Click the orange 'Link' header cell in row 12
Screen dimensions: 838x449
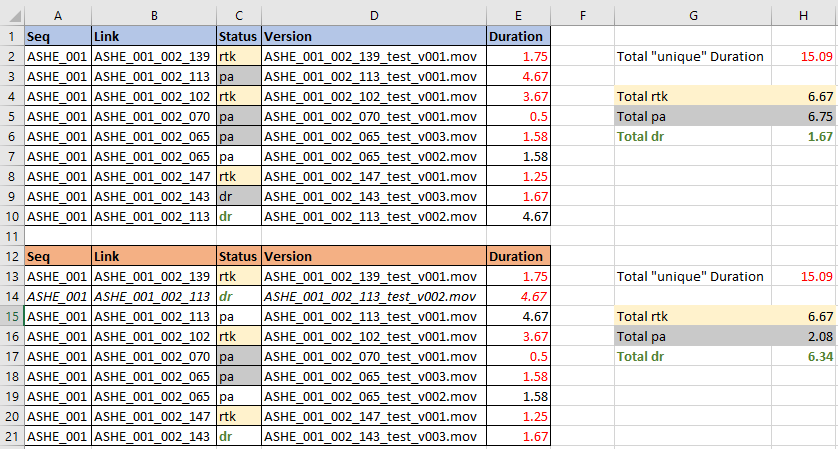click(154, 256)
